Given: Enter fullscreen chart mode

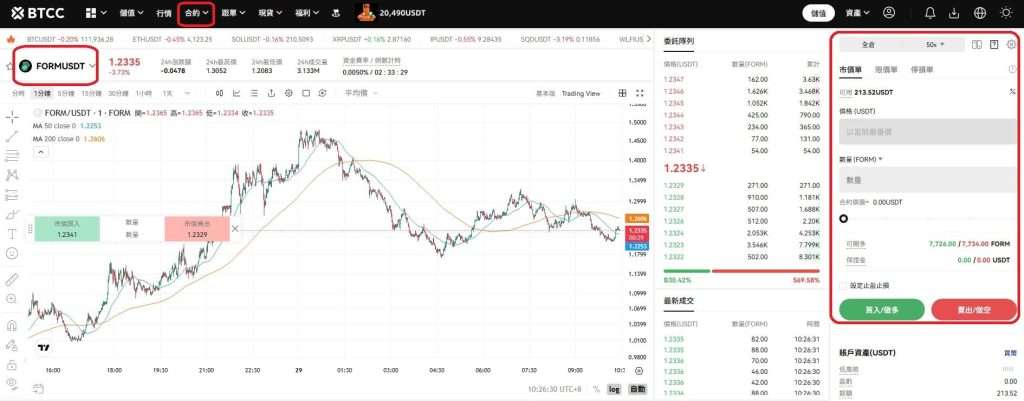Looking at the screenshot, I should click(639, 93).
